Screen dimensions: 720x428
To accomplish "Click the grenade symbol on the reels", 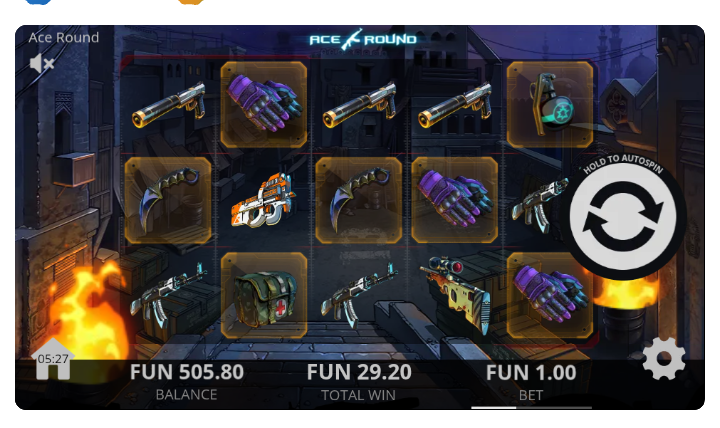I will (x=550, y=105).
